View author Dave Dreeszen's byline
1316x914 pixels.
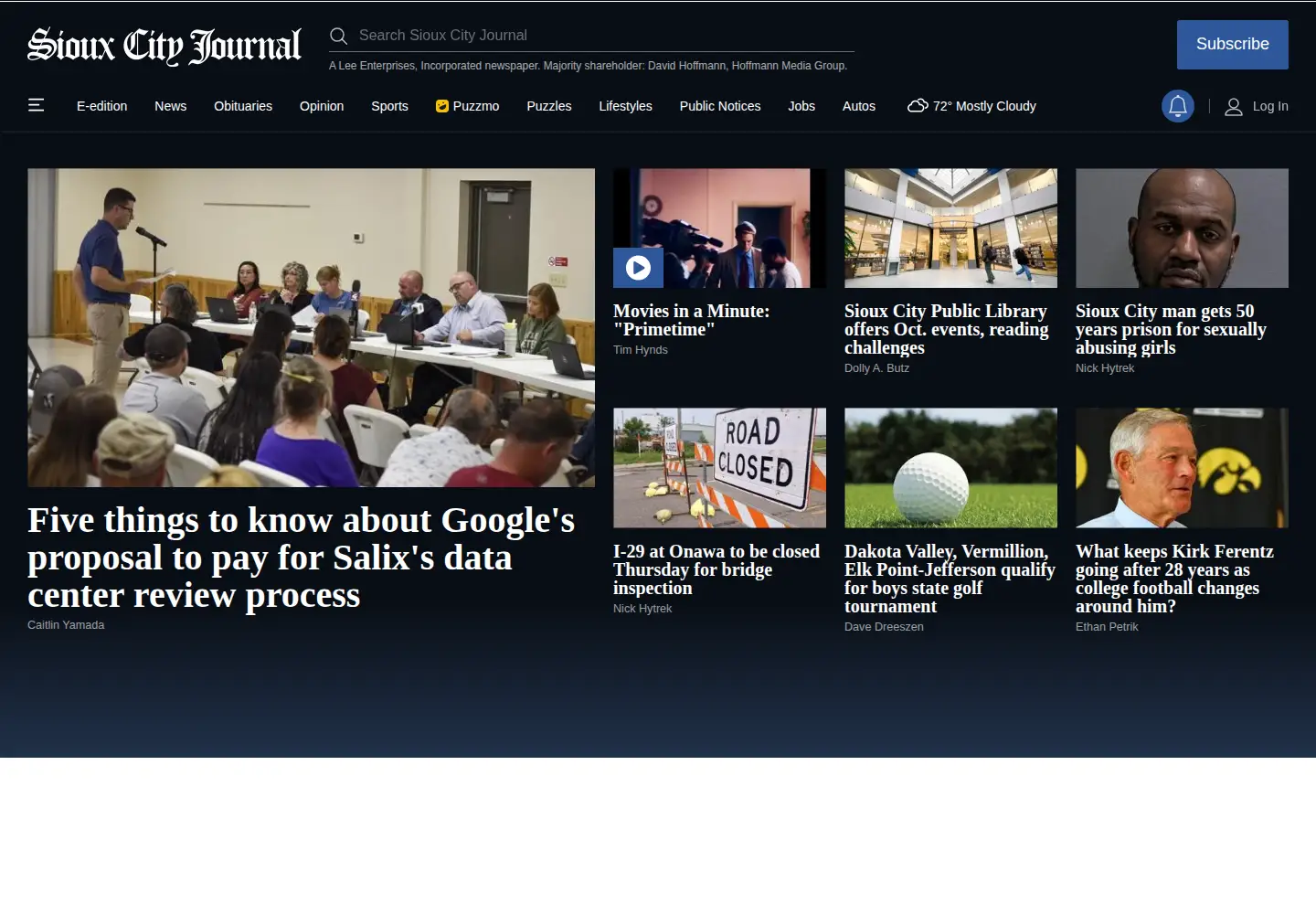tap(884, 627)
